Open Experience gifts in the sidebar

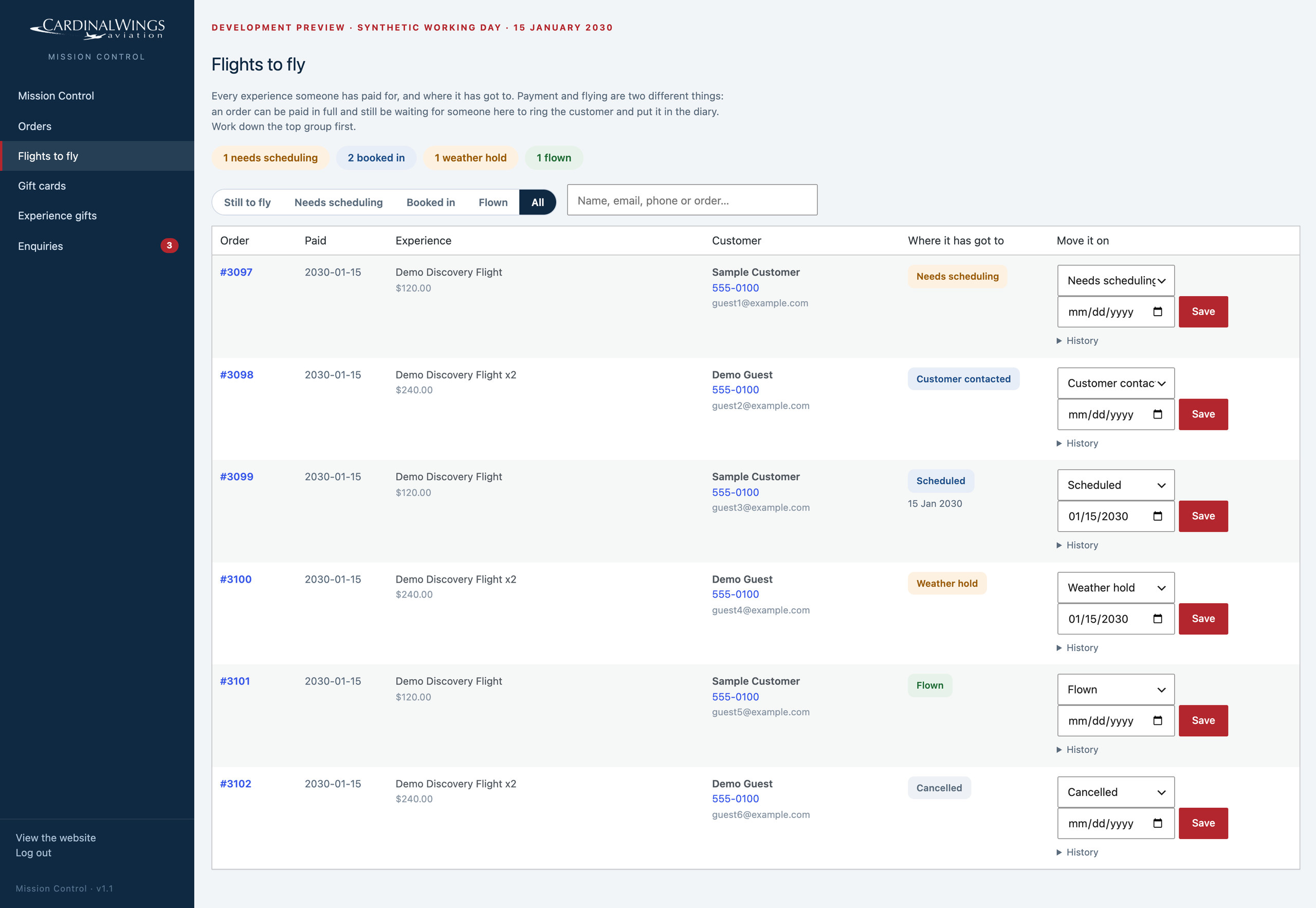[97, 215]
